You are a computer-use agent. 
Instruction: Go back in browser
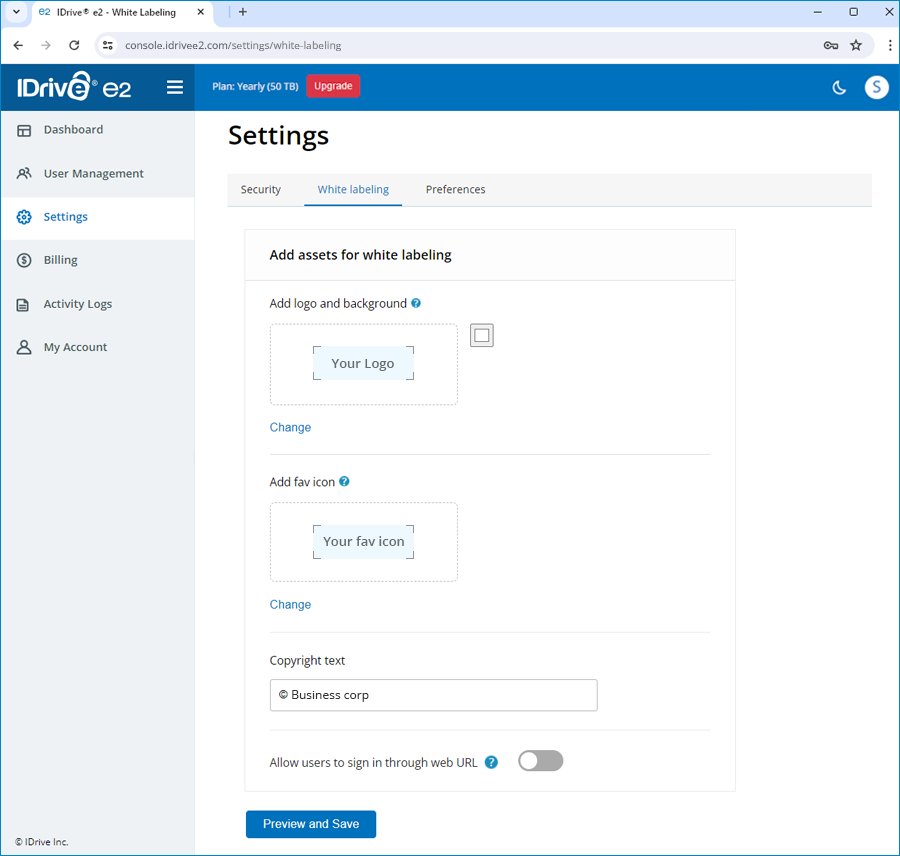[x=18, y=45]
